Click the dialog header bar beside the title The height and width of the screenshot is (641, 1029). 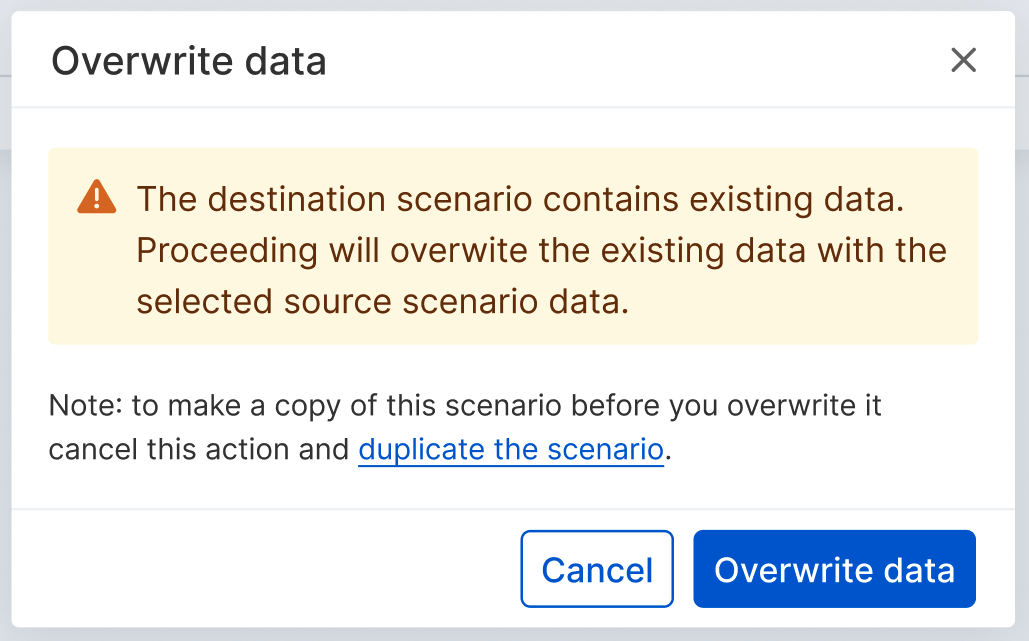(637, 60)
